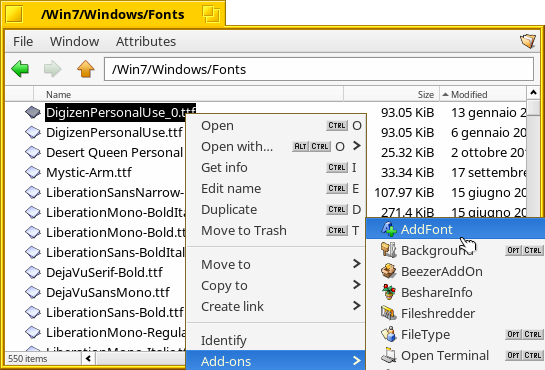Click file icon of DejaVuSansMono.ttf

pos(33,292)
